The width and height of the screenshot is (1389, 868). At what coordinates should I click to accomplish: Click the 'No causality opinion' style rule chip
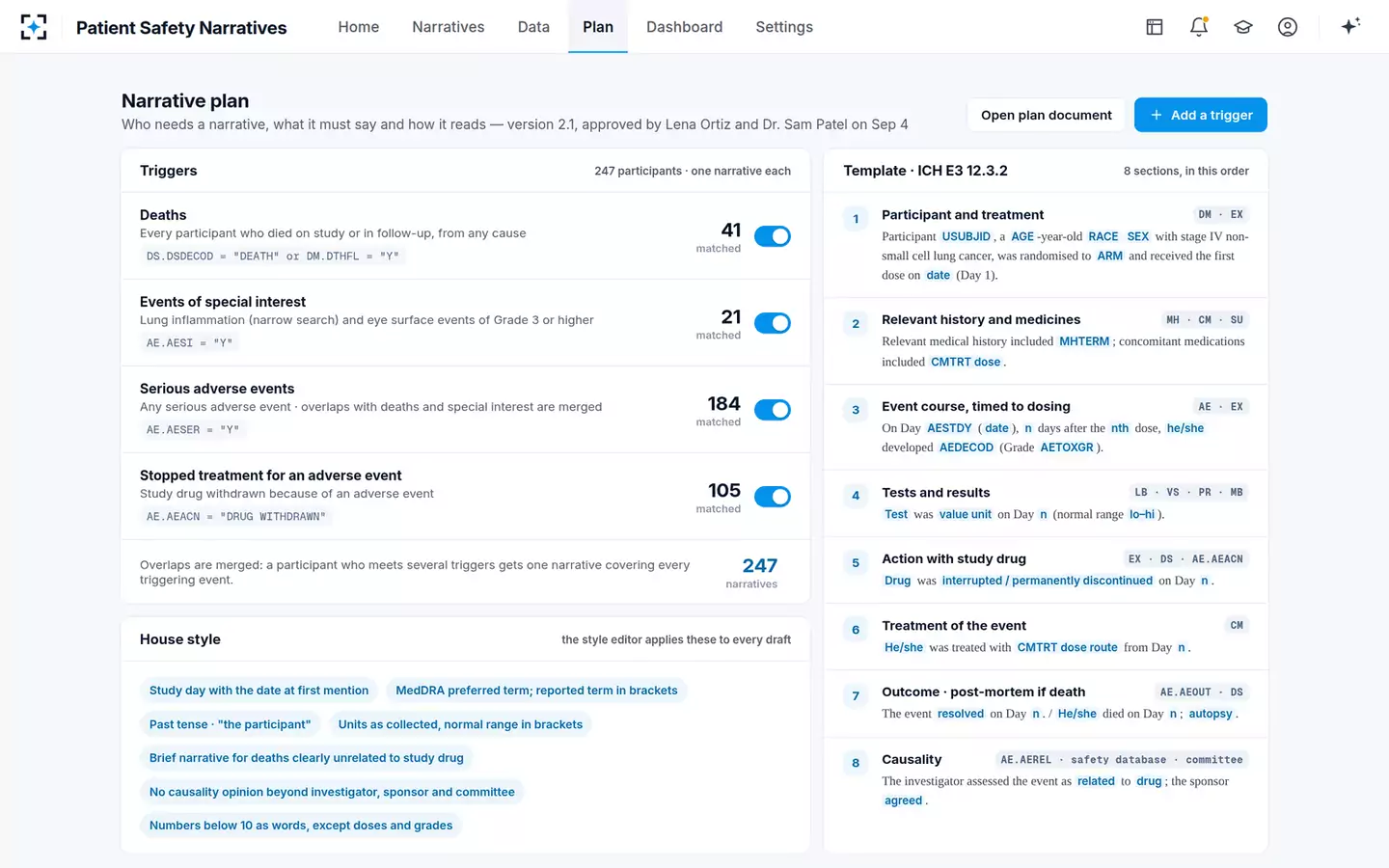pyautogui.click(x=332, y=792)
